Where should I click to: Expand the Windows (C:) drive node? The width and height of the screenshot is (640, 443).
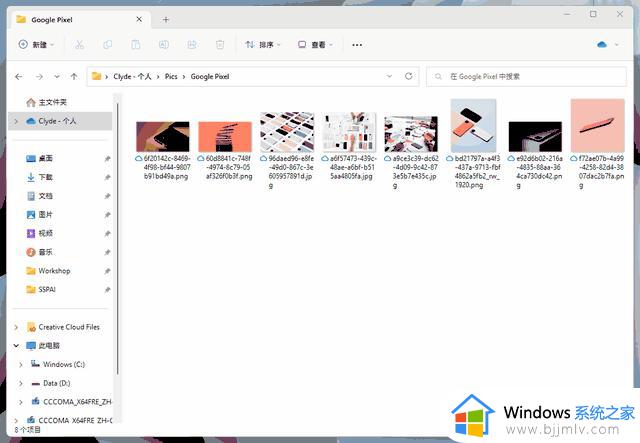tap(21, 365)
